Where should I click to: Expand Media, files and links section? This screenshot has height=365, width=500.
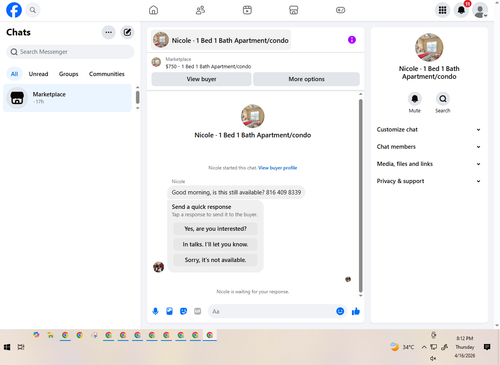coord(429,164)
